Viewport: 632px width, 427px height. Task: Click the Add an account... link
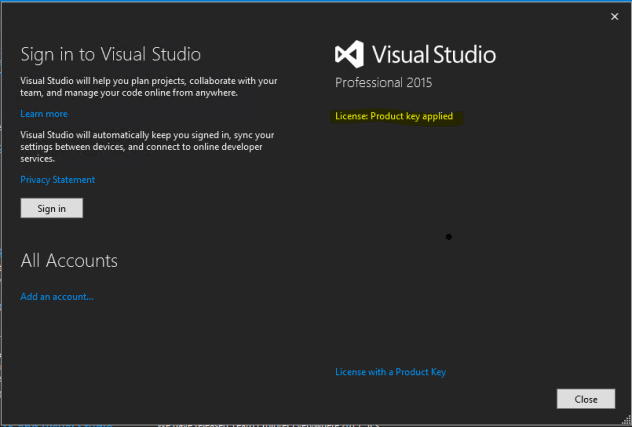pos(57,296)
